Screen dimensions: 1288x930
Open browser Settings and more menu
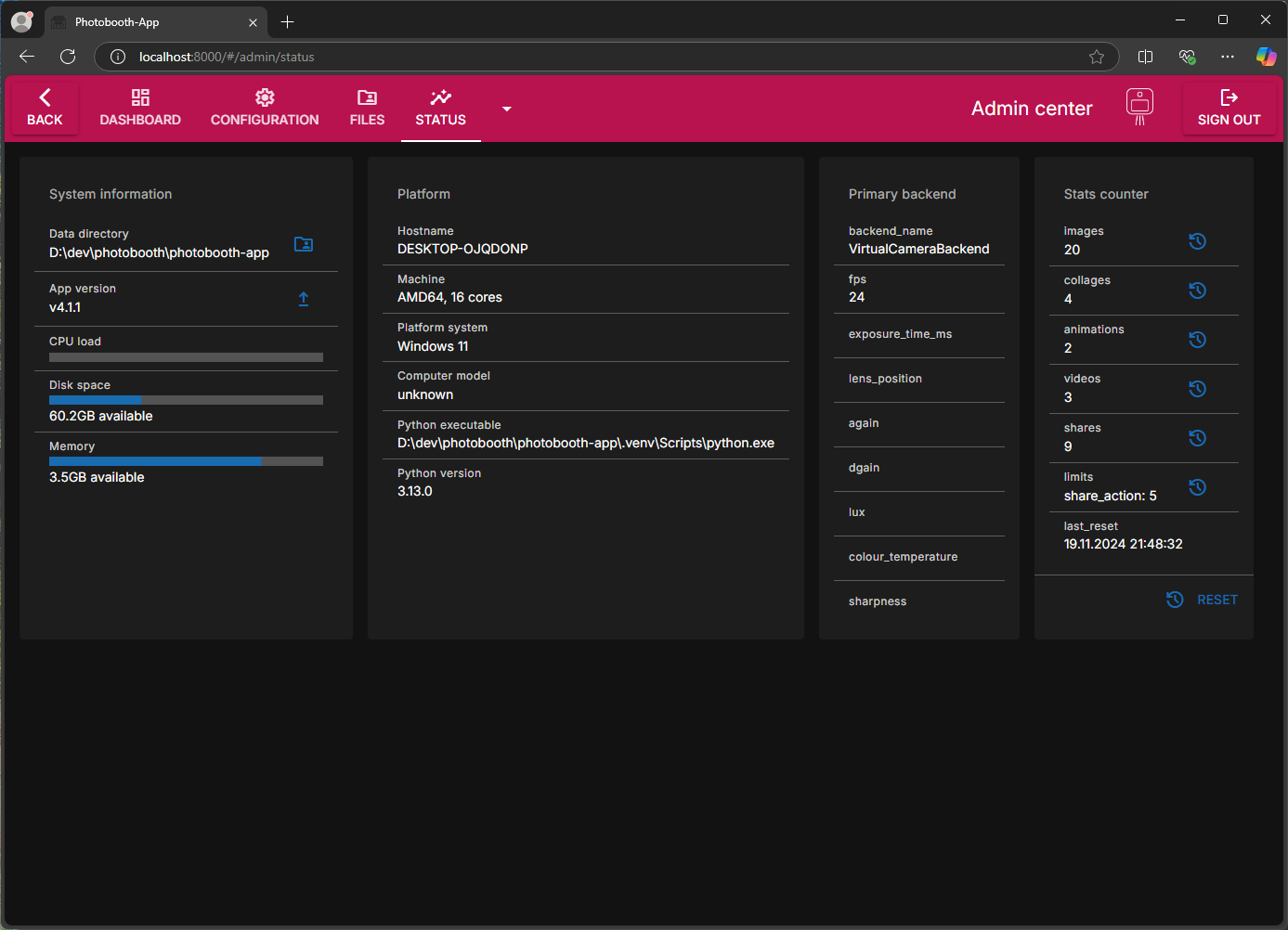(1228, 57)
